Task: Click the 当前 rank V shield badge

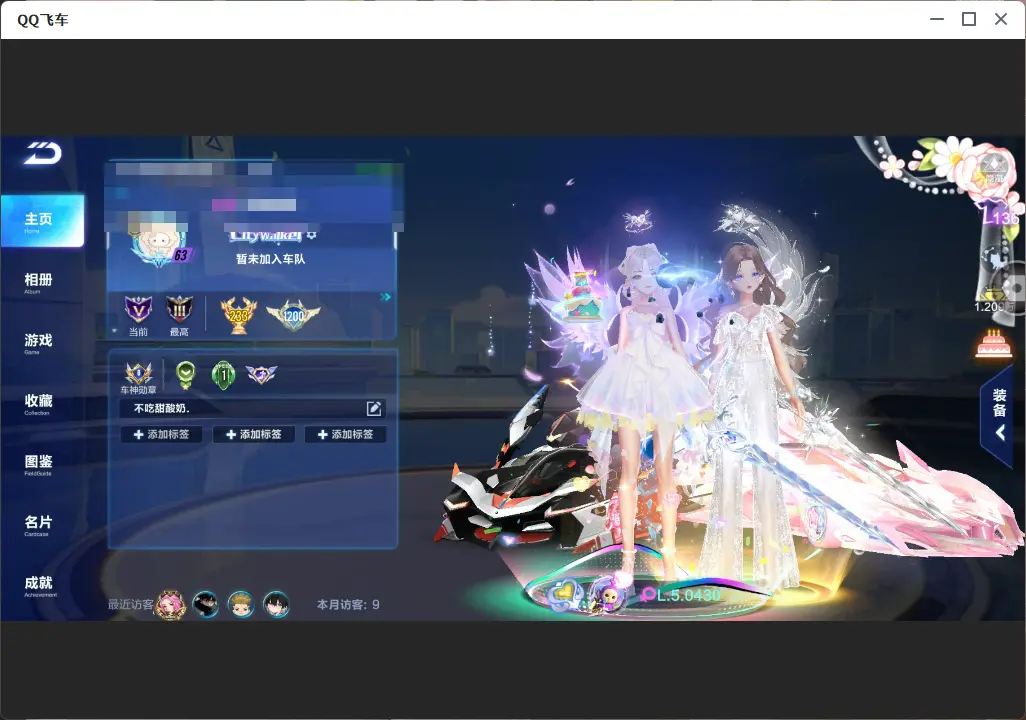Action: (138, 309)
